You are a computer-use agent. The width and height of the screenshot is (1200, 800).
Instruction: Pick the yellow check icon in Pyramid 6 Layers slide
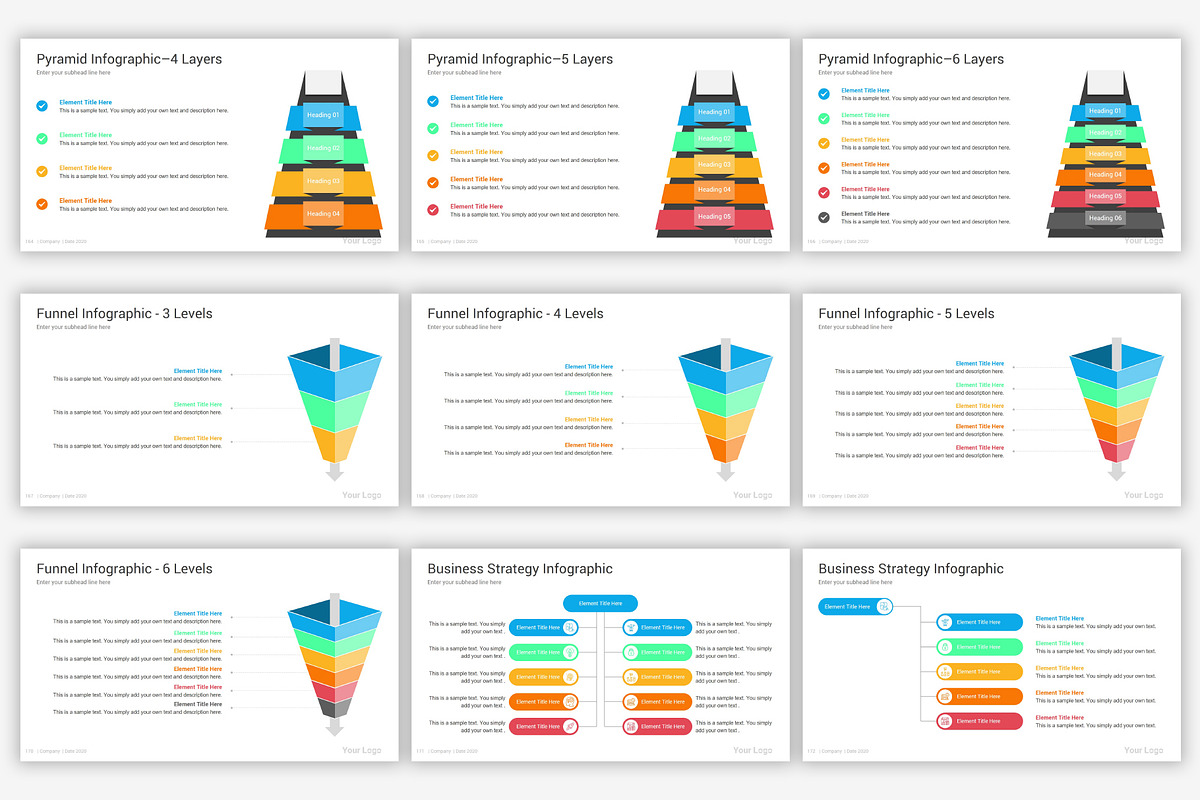click(824, 143)
